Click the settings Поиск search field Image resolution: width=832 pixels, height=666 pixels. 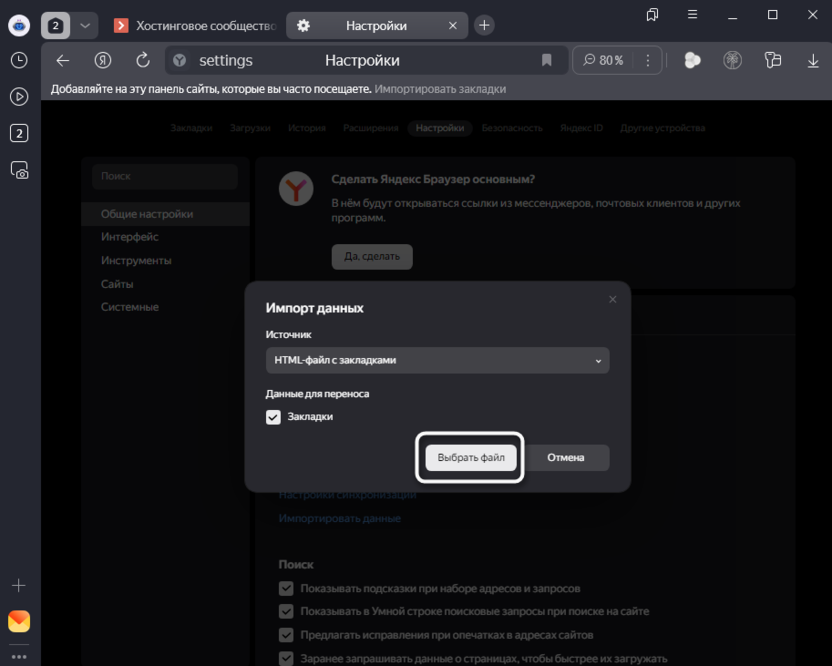tap(165, 176)
